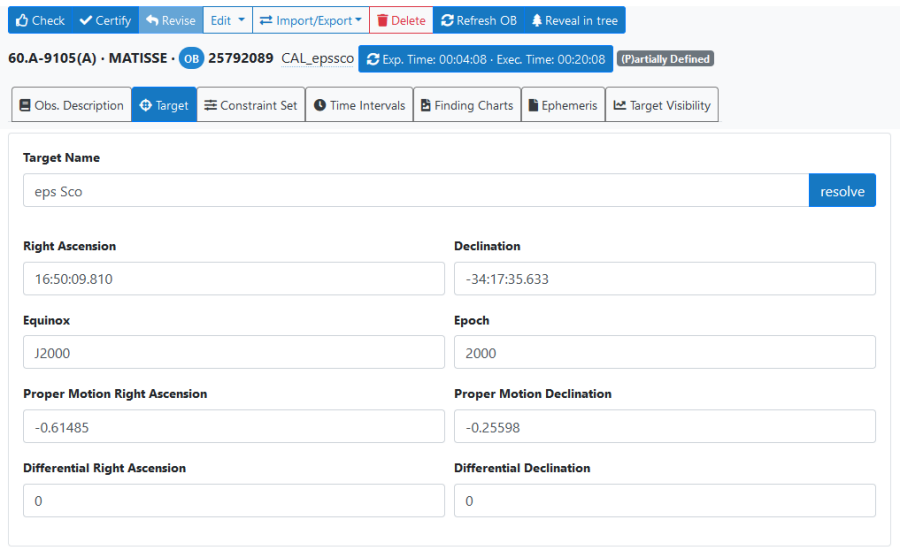Go to the Time Intervals tab
900x558 pixels.
click(x=359, y=105)
